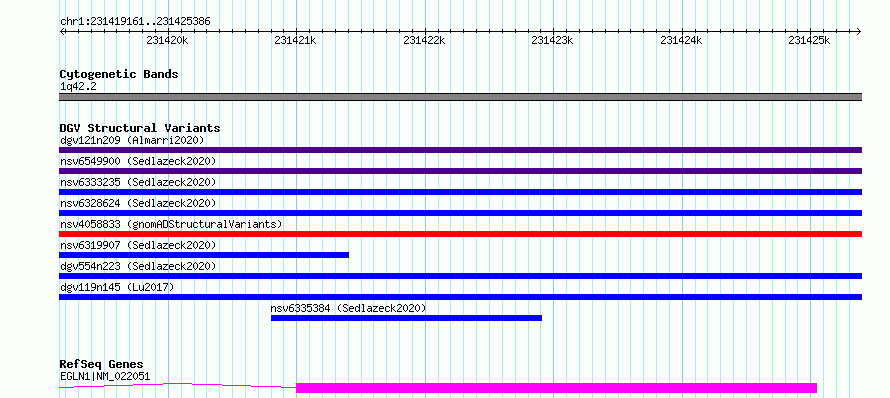This screenshot has width=890, height=398.
Task: Click the right arrow of the ruler
Action: tap(859, 31)
